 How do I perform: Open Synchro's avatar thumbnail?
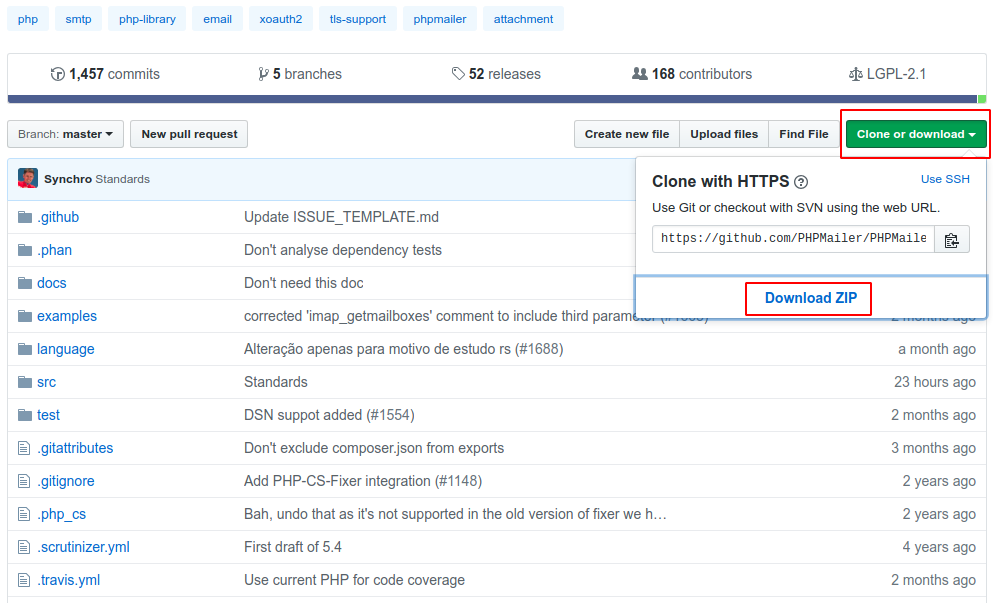(x=28, y=178)
